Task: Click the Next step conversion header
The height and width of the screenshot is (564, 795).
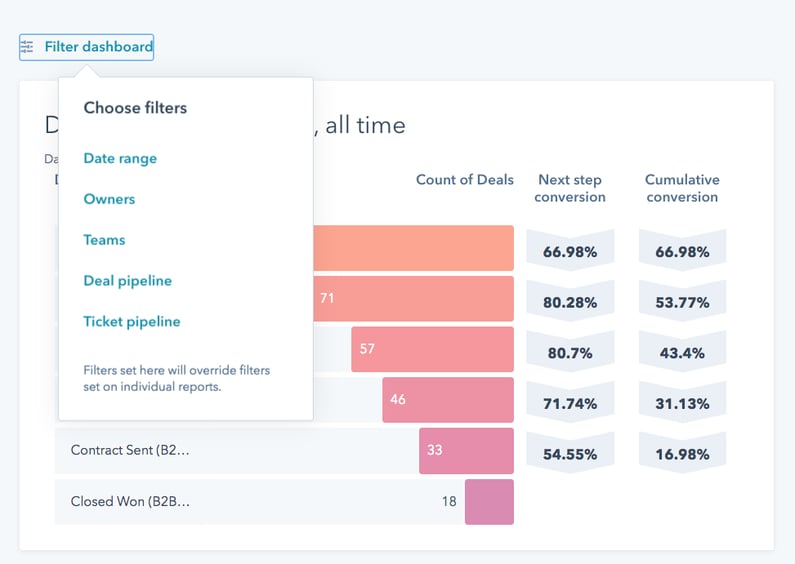Action: click(570, 188)
